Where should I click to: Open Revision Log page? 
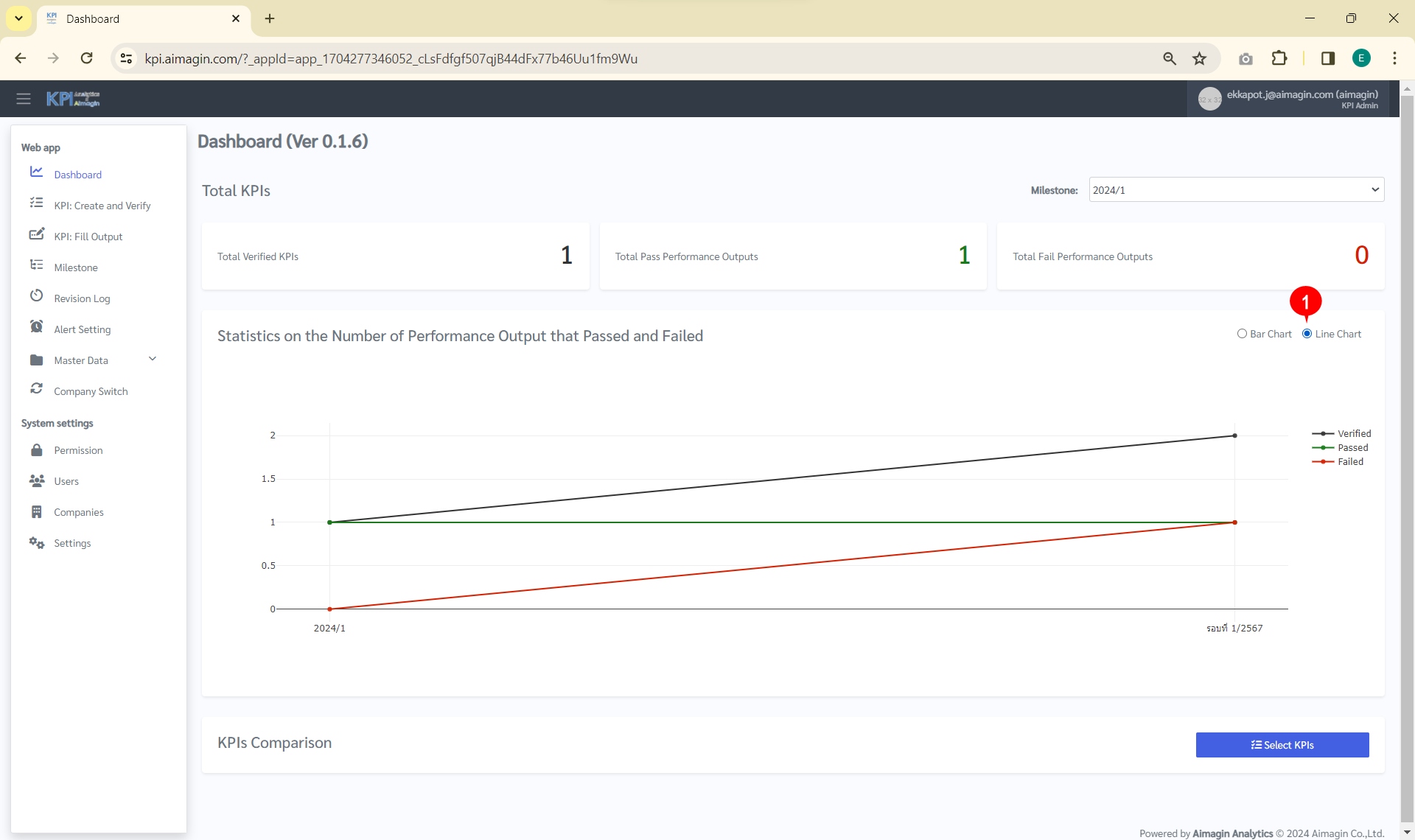point(82,298)
